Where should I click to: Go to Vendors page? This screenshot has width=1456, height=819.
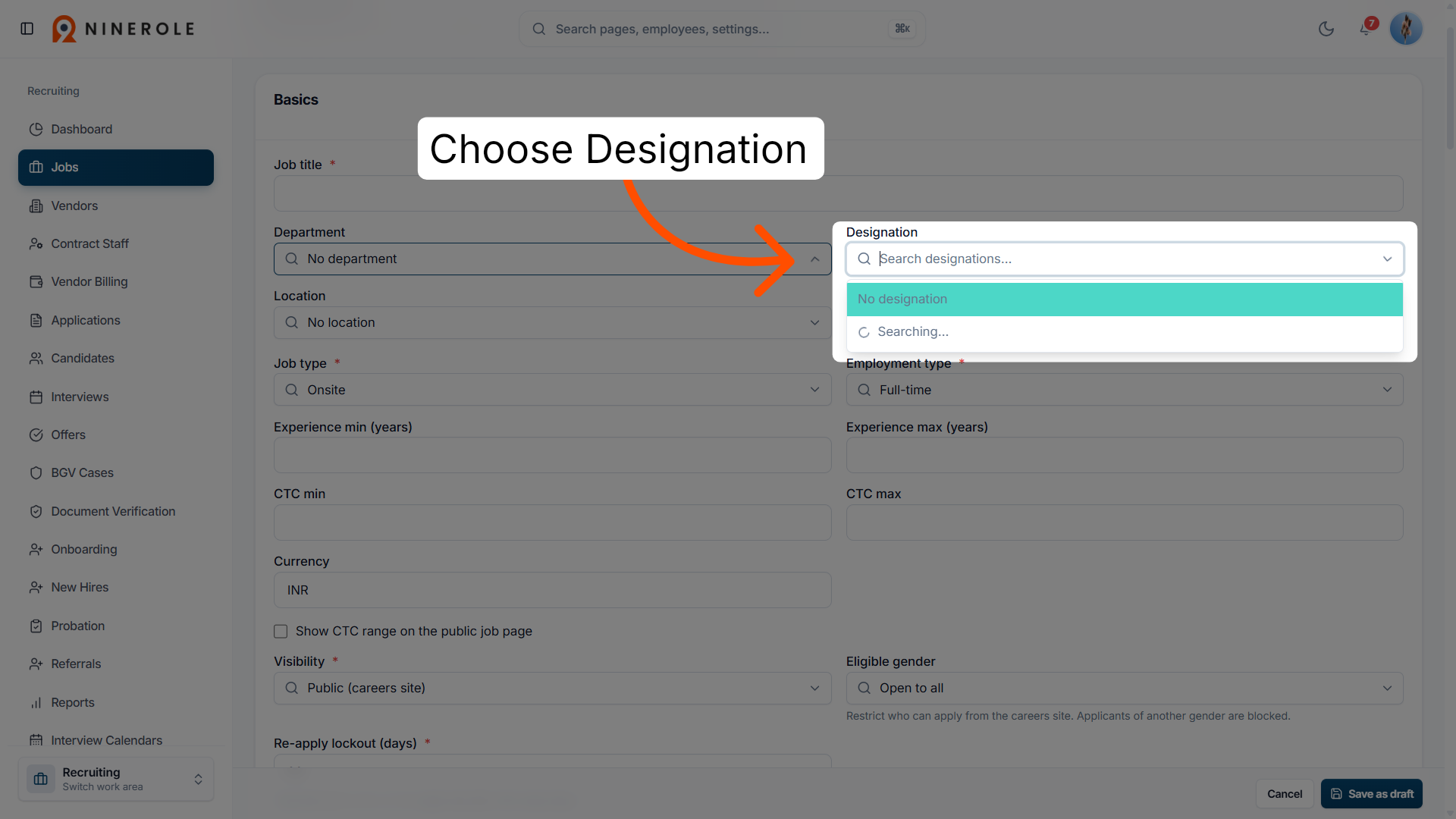pos(116,206)
